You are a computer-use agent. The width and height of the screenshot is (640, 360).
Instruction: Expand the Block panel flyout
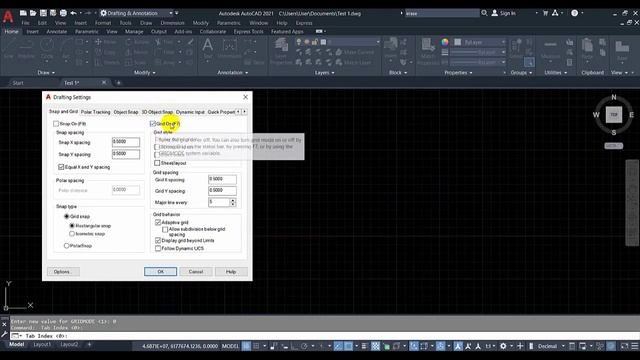[398, 73]
